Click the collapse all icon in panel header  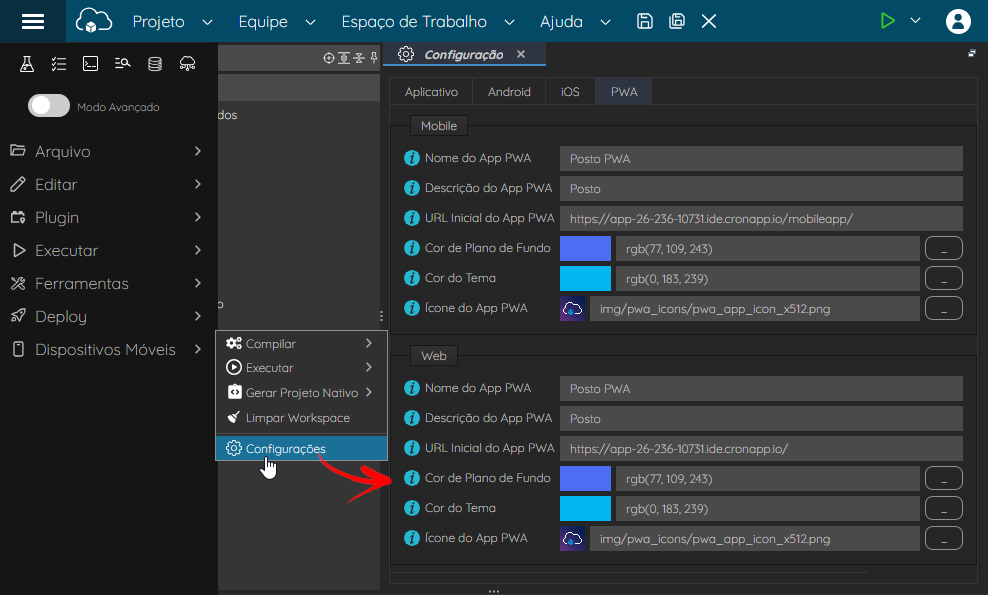[x=359, y=58]
